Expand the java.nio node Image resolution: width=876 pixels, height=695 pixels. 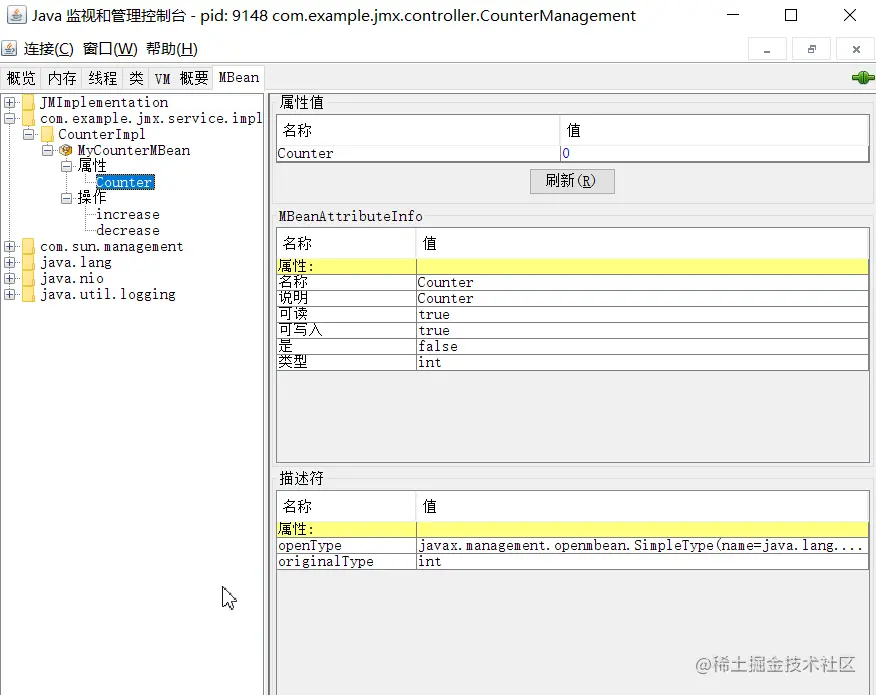click(9, 278)
